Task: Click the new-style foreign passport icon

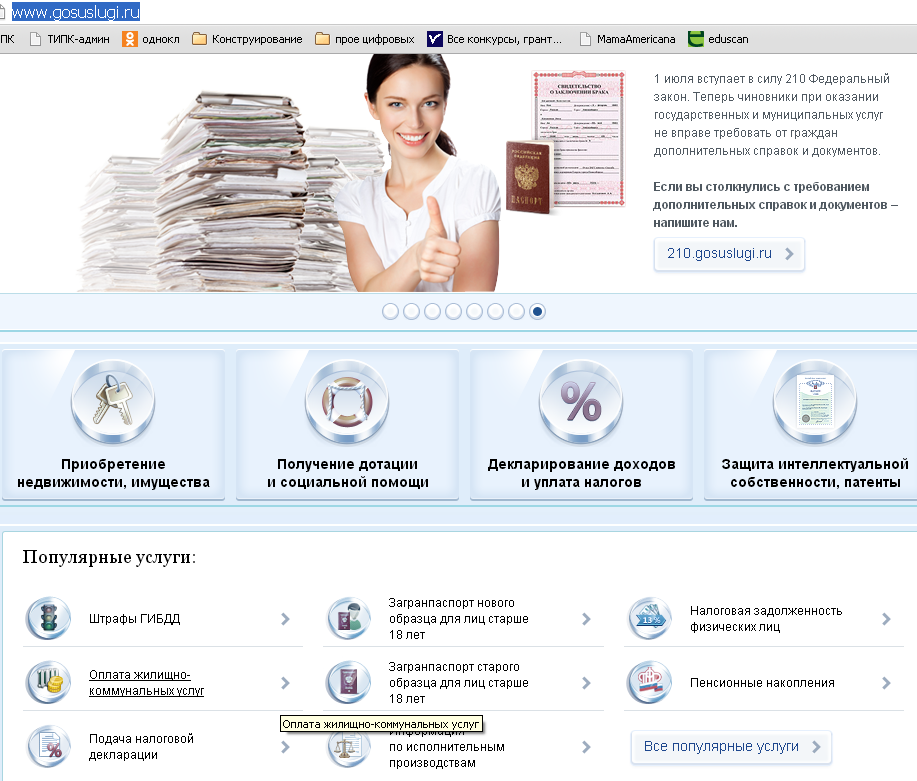Action: click(x=349, y=619)
